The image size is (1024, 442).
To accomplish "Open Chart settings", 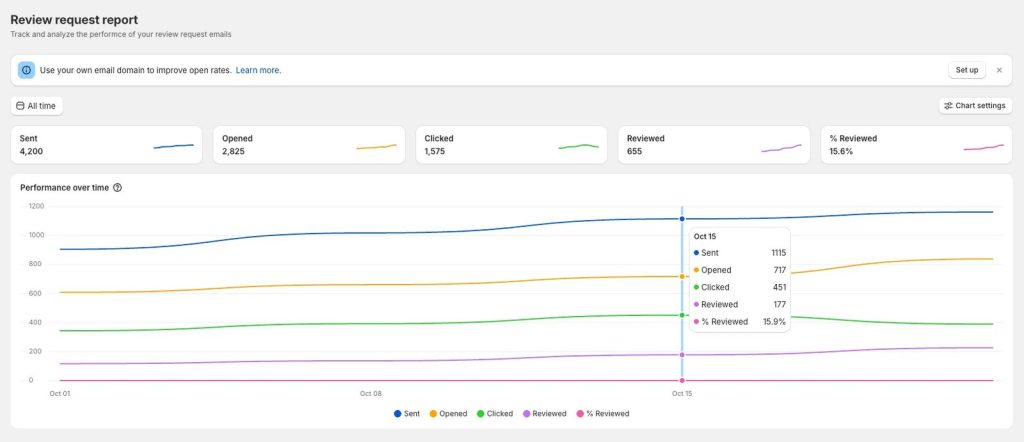I will (x=975, y=105).
